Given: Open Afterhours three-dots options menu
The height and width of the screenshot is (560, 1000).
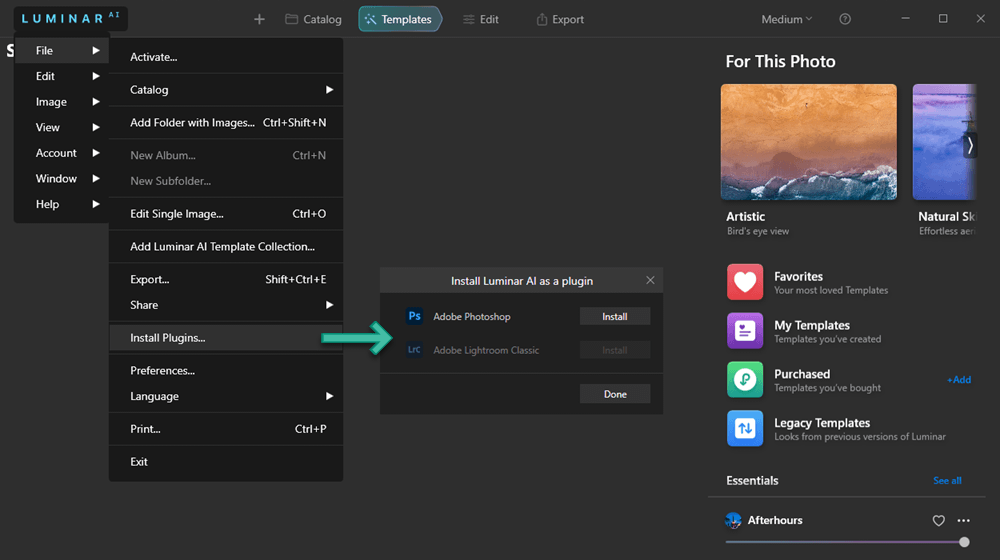Looking at the screenshot, I should click(x=964, y=520).
